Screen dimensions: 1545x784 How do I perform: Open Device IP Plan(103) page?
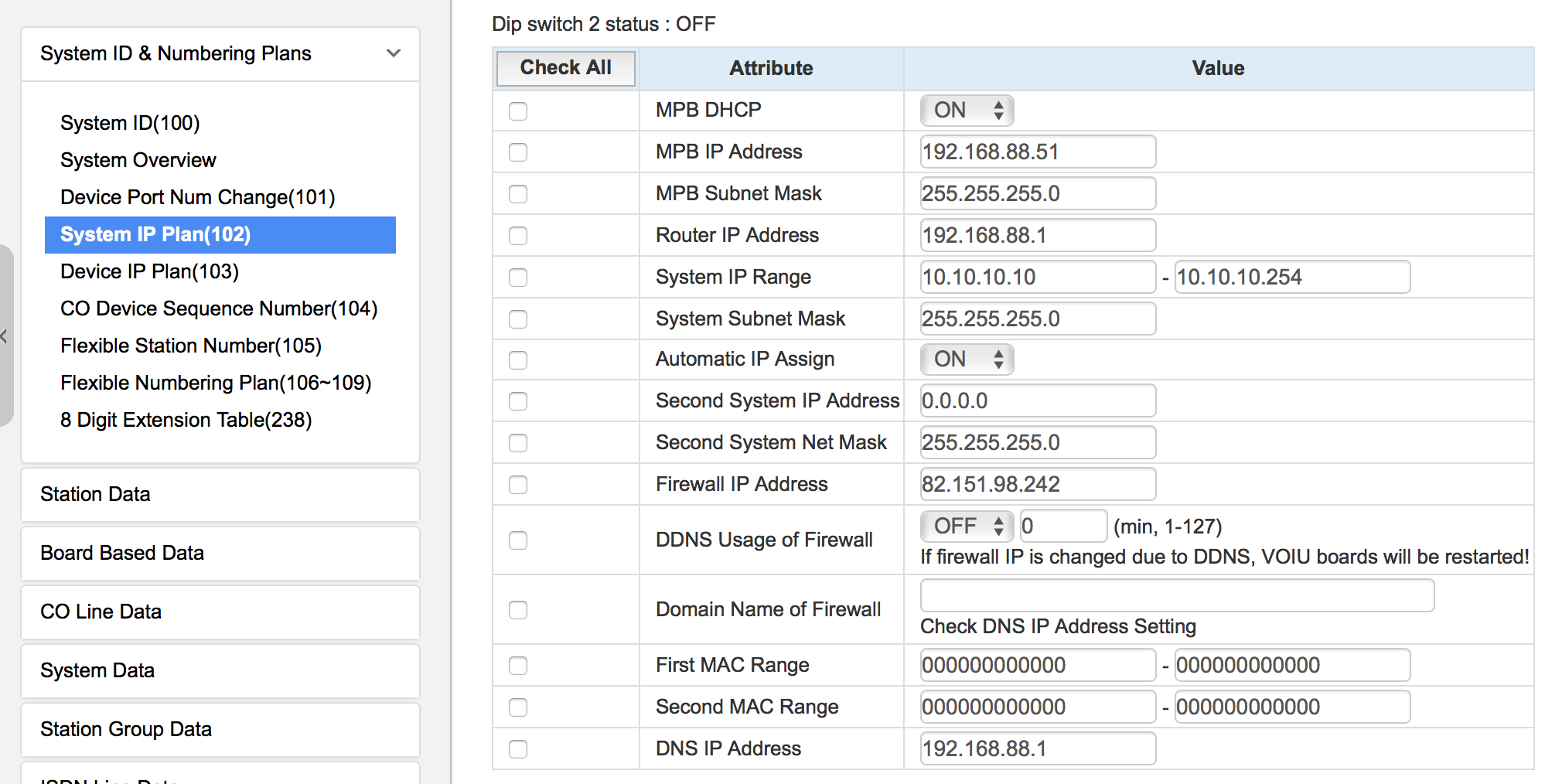click(149, 271)
